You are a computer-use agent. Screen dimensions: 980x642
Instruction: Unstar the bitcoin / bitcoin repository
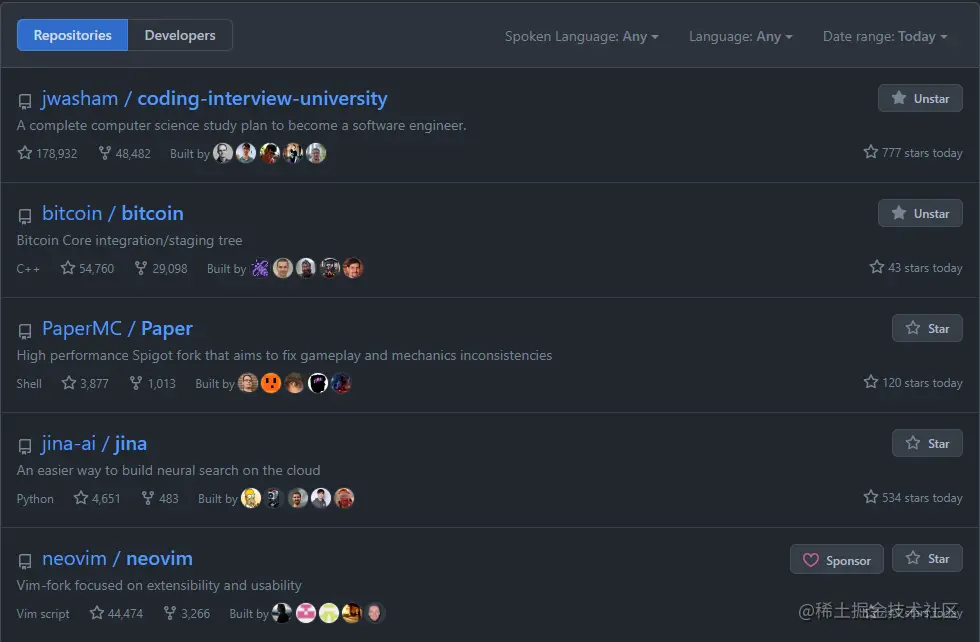point(920,213)
